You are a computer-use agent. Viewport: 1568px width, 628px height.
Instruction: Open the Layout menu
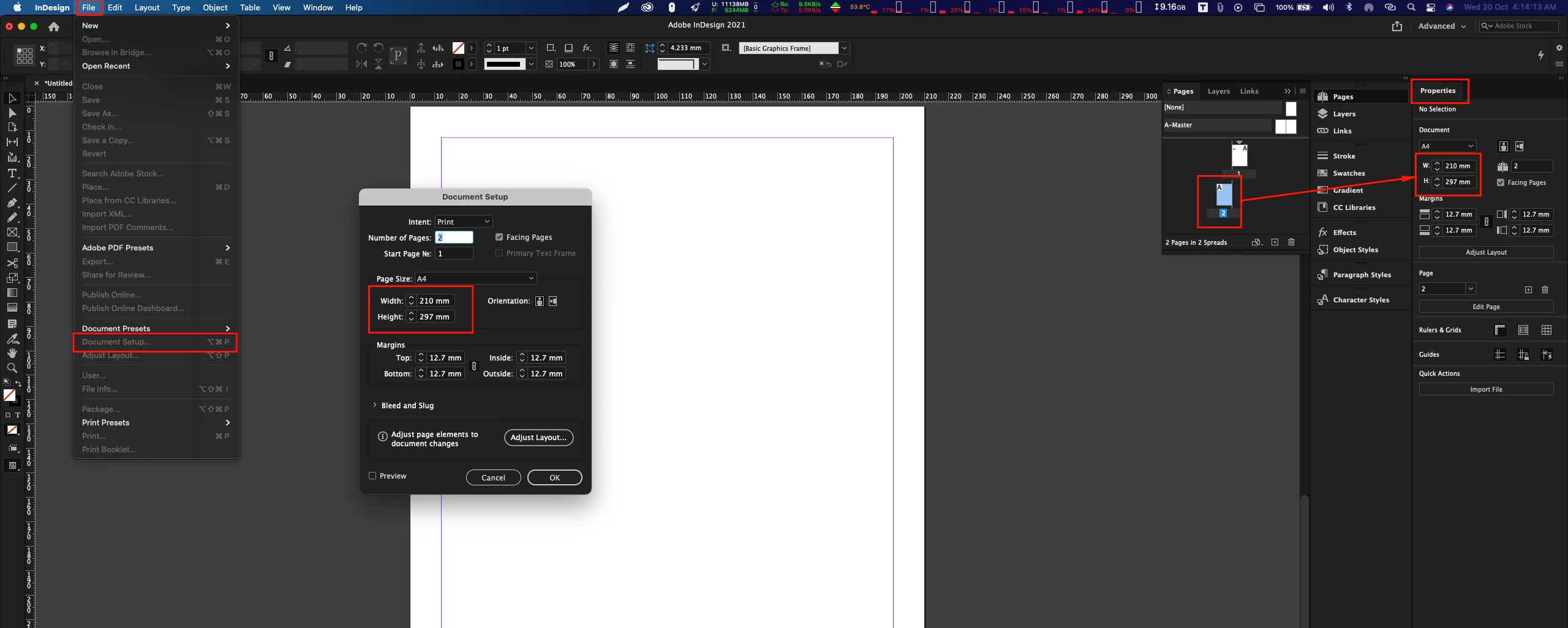147,7
